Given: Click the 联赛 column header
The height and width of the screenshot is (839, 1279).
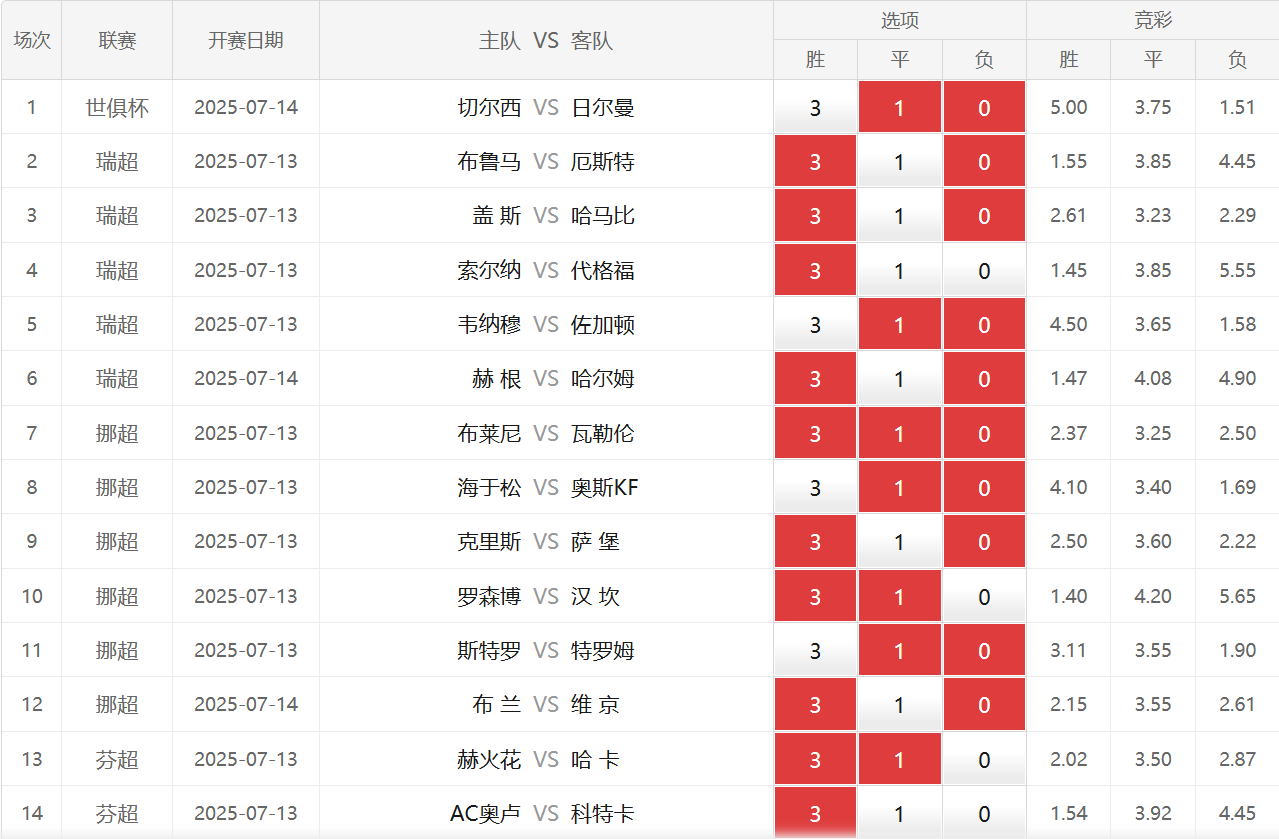Looking at the screenshot, I should 117,40.
